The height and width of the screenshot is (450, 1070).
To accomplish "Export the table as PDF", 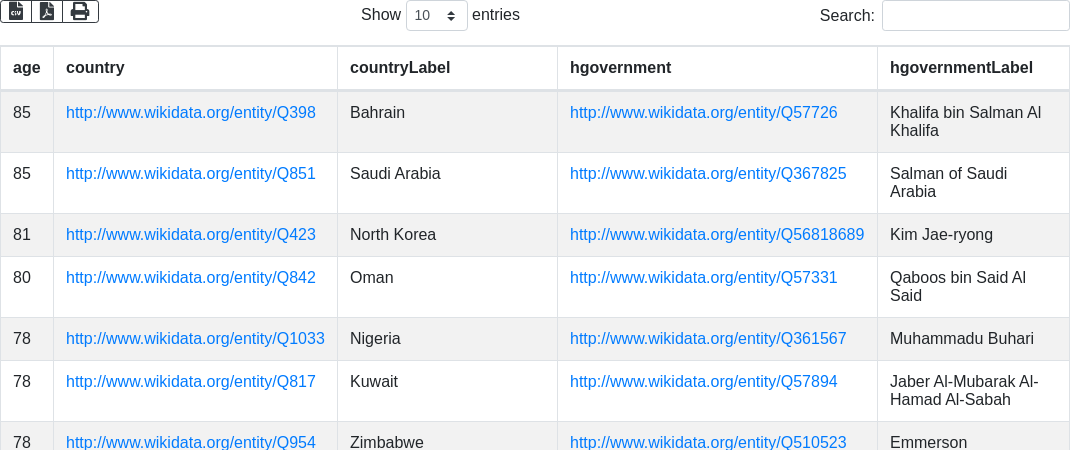I will [47, 11].
